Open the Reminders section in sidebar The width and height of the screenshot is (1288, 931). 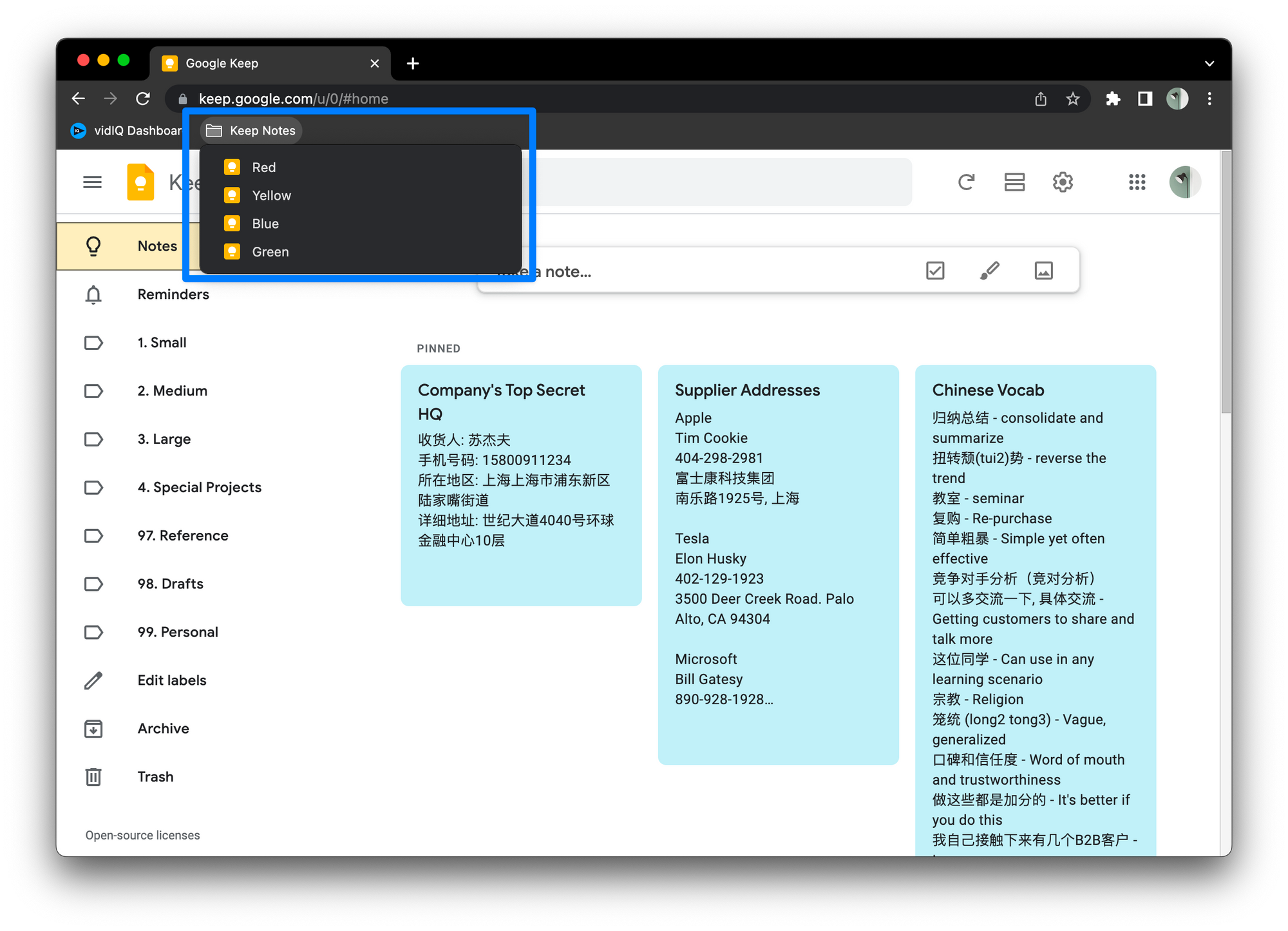pyautogui.click(x=173, y=294)
